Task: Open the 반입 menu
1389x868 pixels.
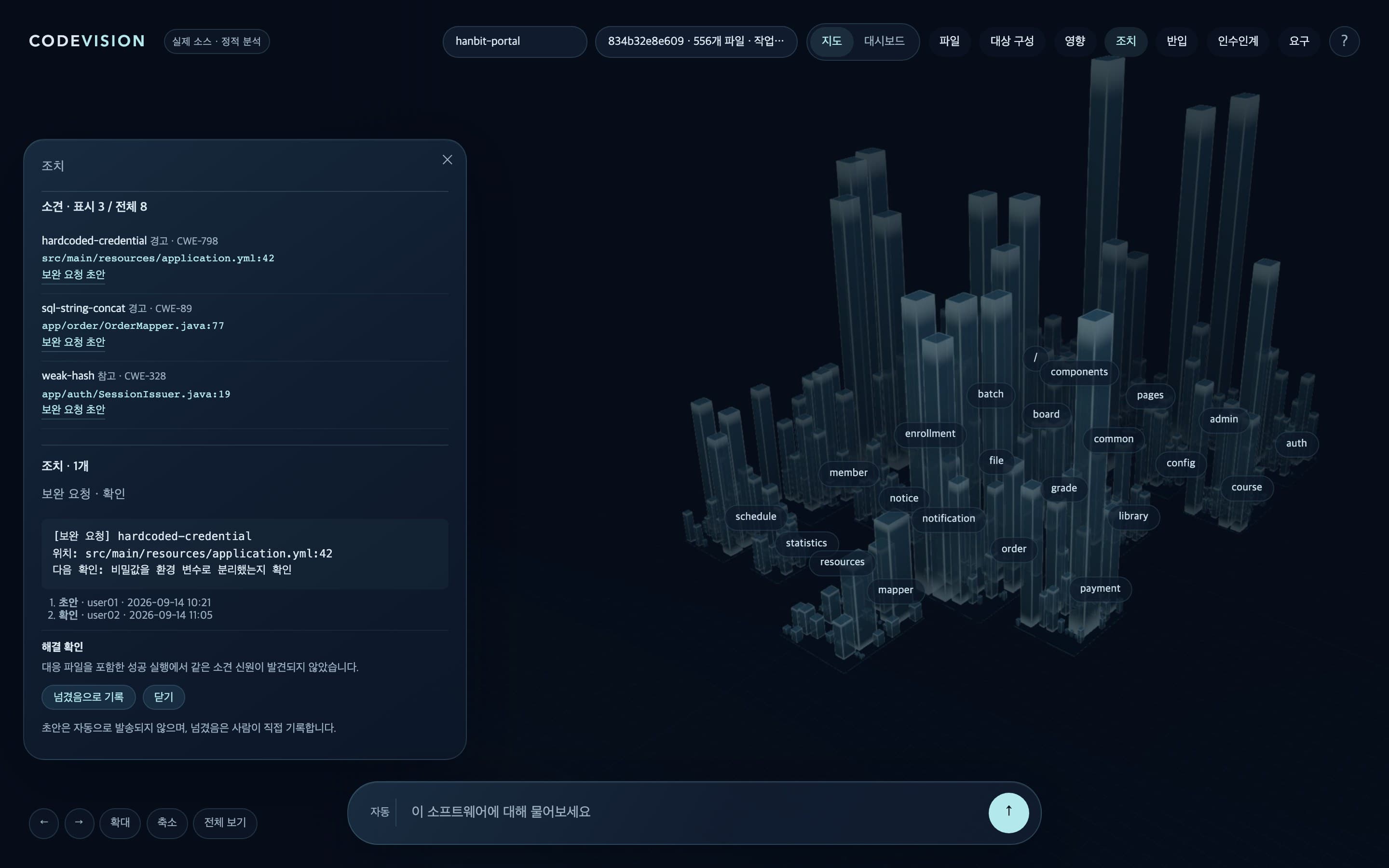Action: click(x=1177, y=41)
